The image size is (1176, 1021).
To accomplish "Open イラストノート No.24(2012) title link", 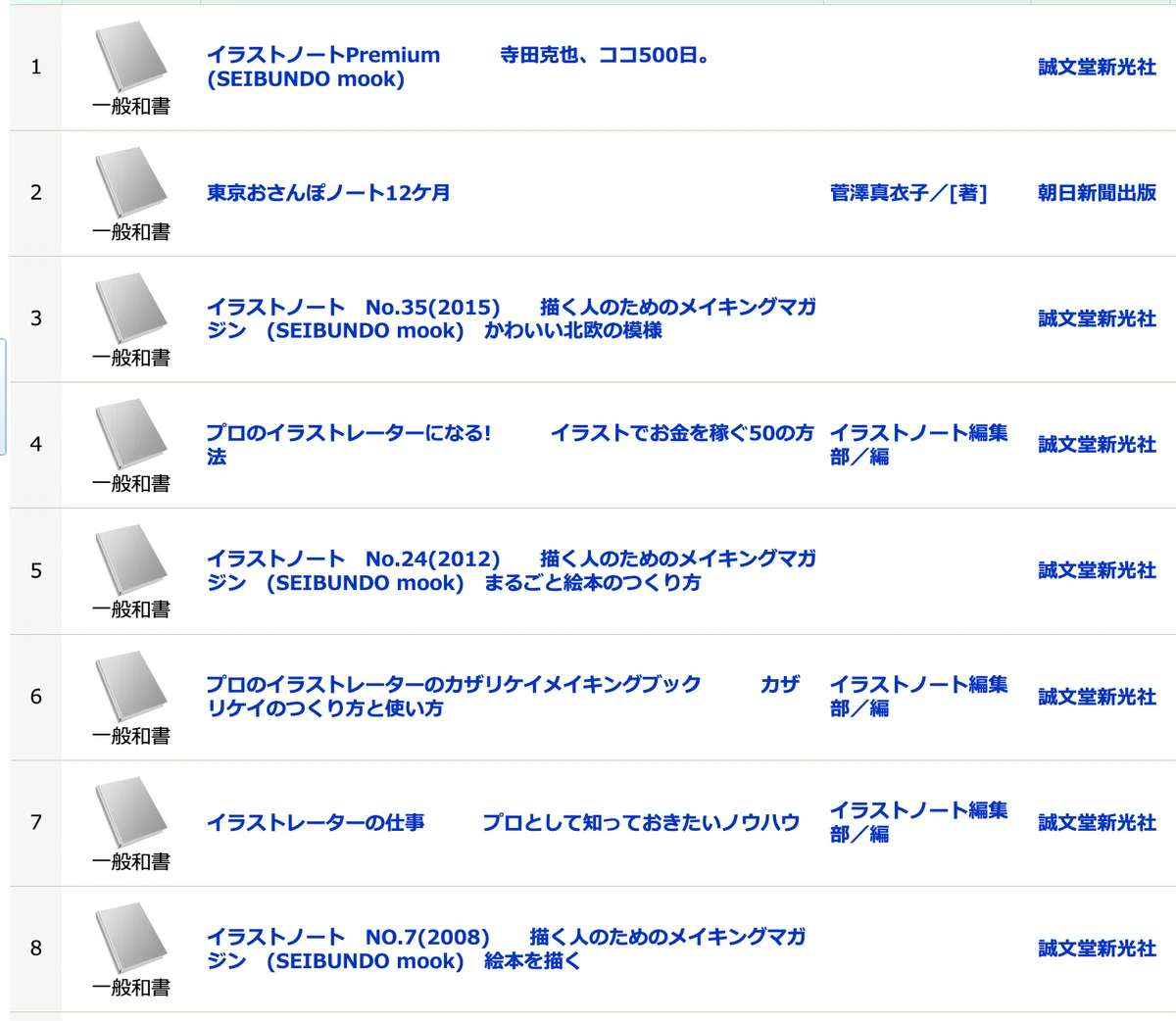I will click(511, 570).
